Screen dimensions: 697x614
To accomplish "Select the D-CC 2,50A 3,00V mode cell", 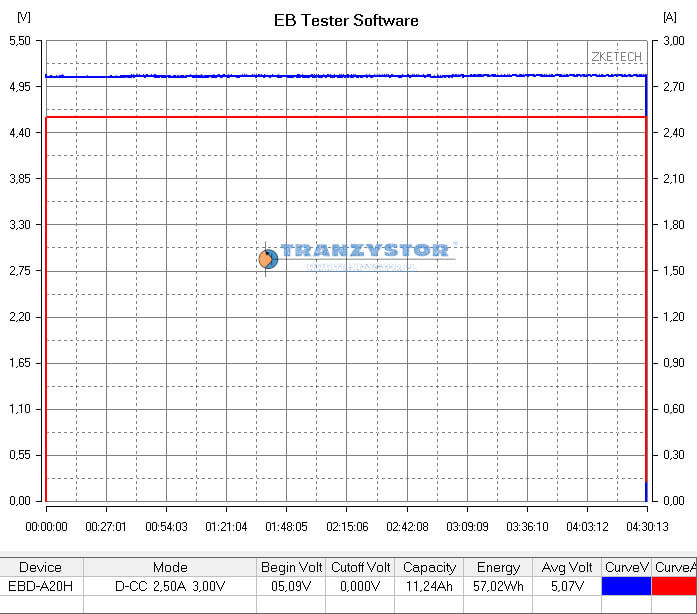I will (170, 586).
